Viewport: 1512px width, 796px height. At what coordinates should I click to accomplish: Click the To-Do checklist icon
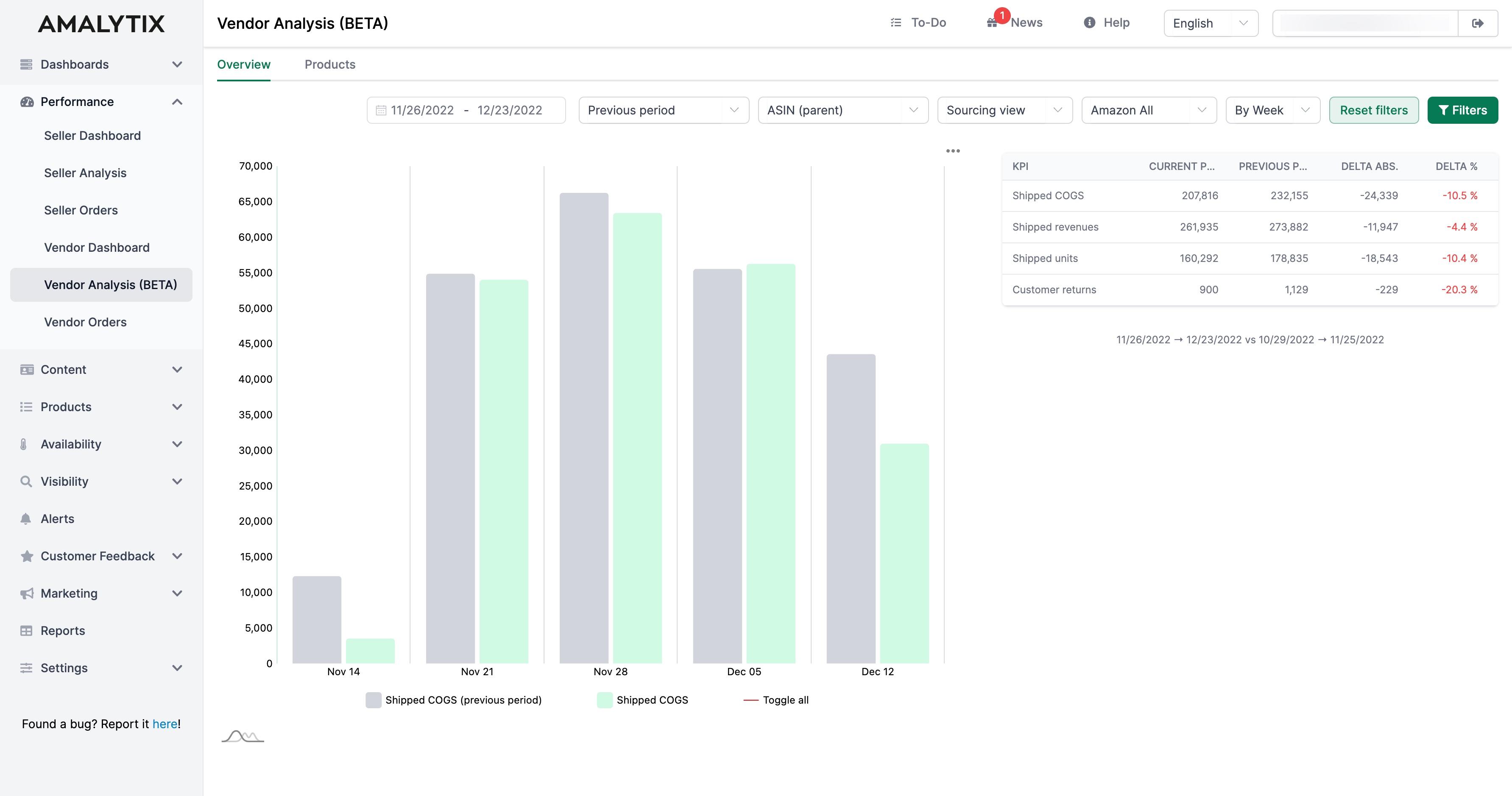click(895, 23)
